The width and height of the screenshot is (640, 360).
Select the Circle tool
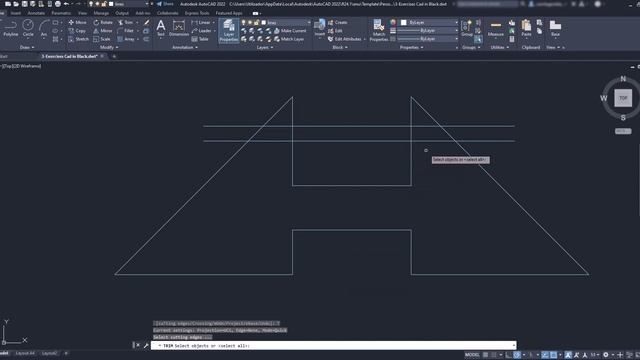(28, 28)
